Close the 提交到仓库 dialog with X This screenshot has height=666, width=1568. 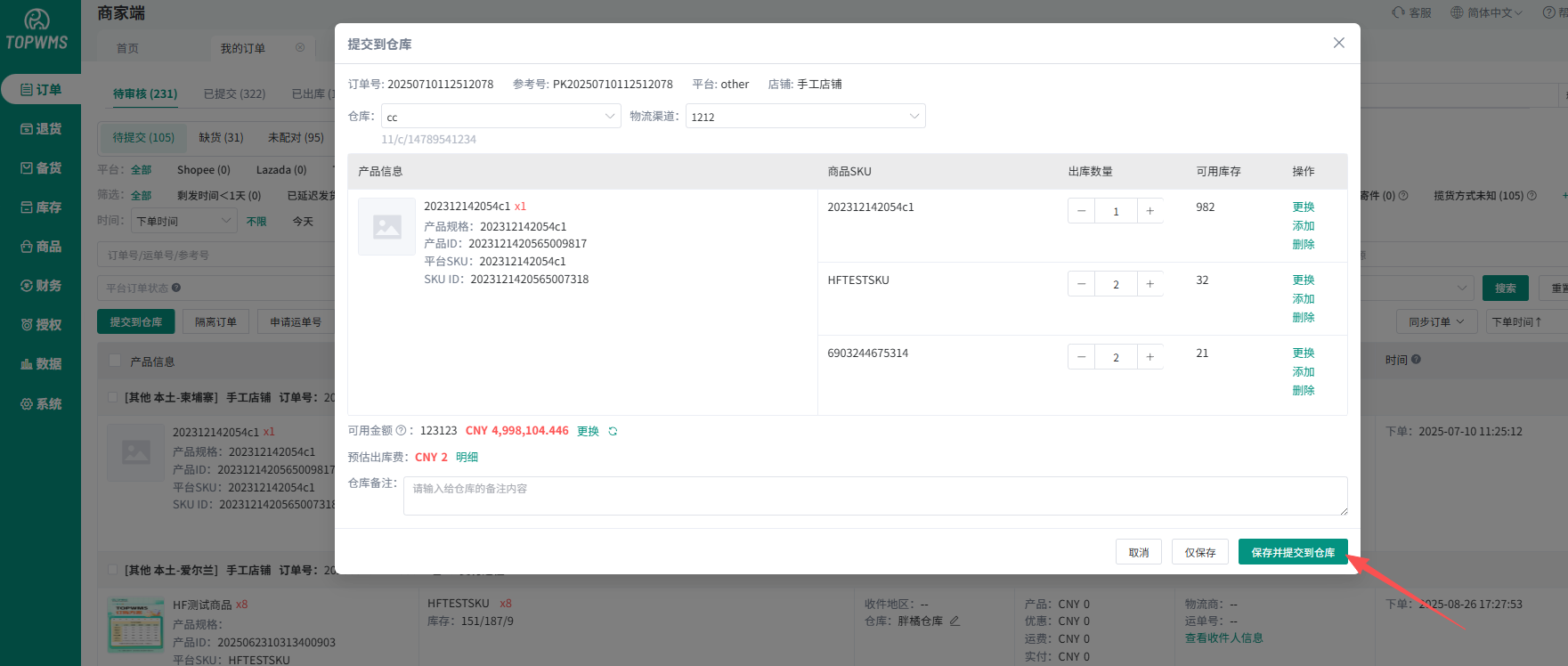coord(1338,43)
